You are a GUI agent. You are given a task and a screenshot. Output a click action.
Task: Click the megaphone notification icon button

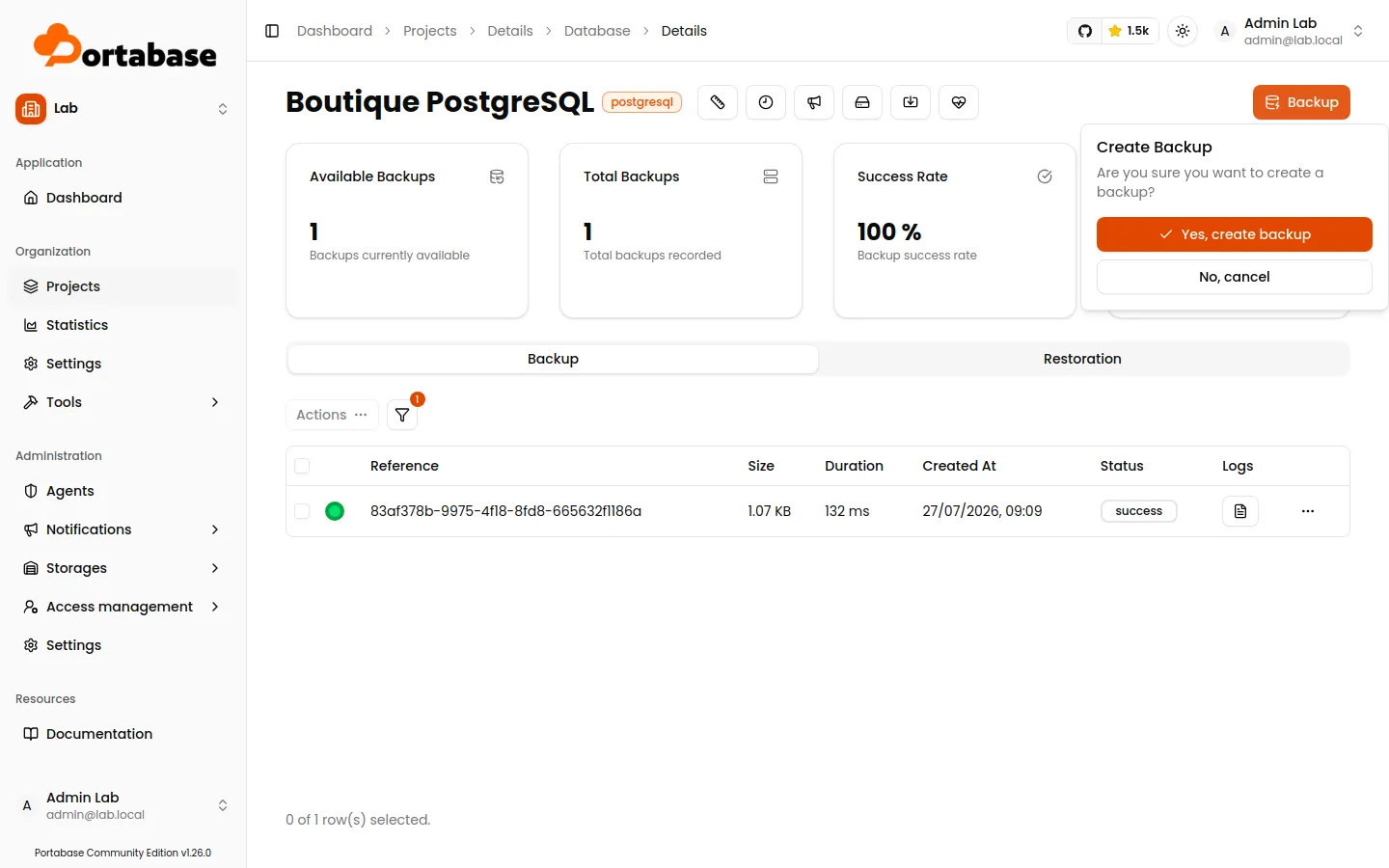coord(814,102)
